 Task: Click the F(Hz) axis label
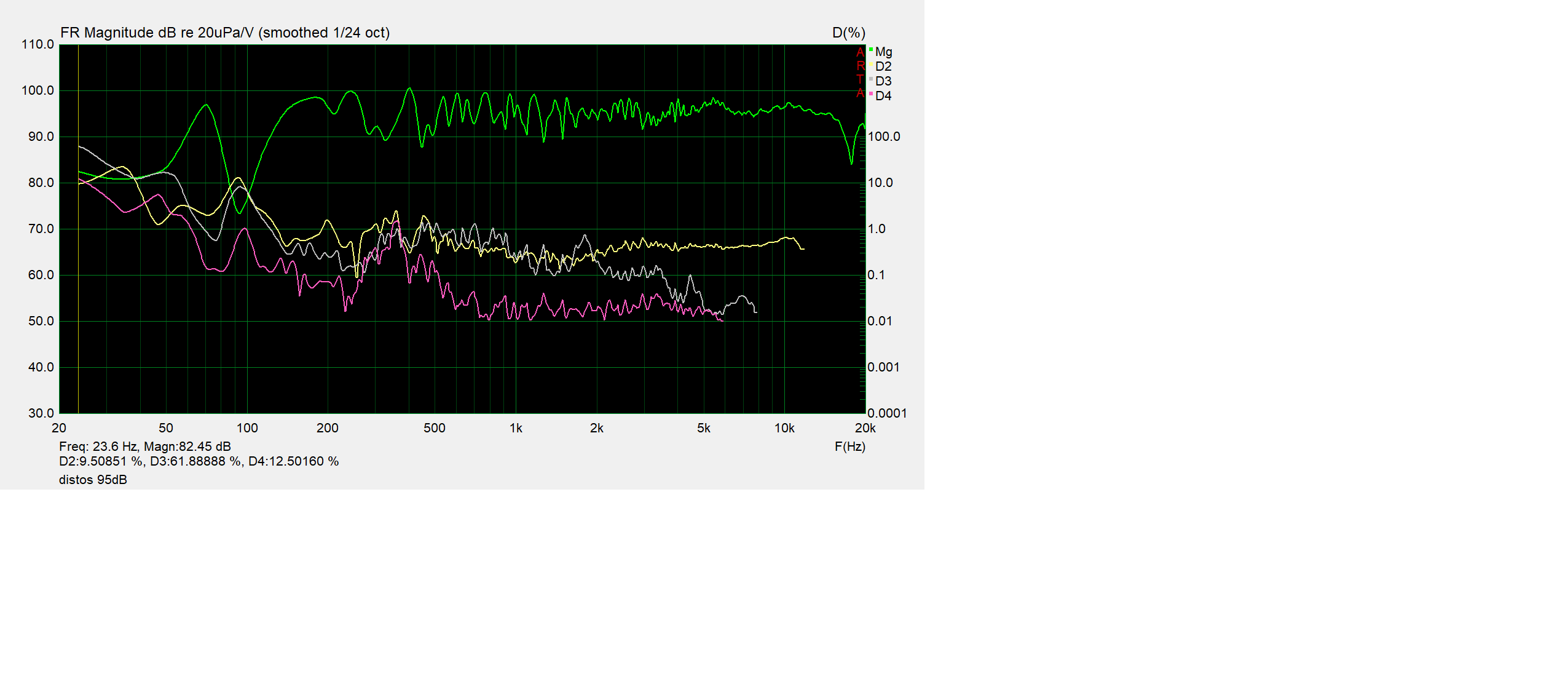coord(849,447)
